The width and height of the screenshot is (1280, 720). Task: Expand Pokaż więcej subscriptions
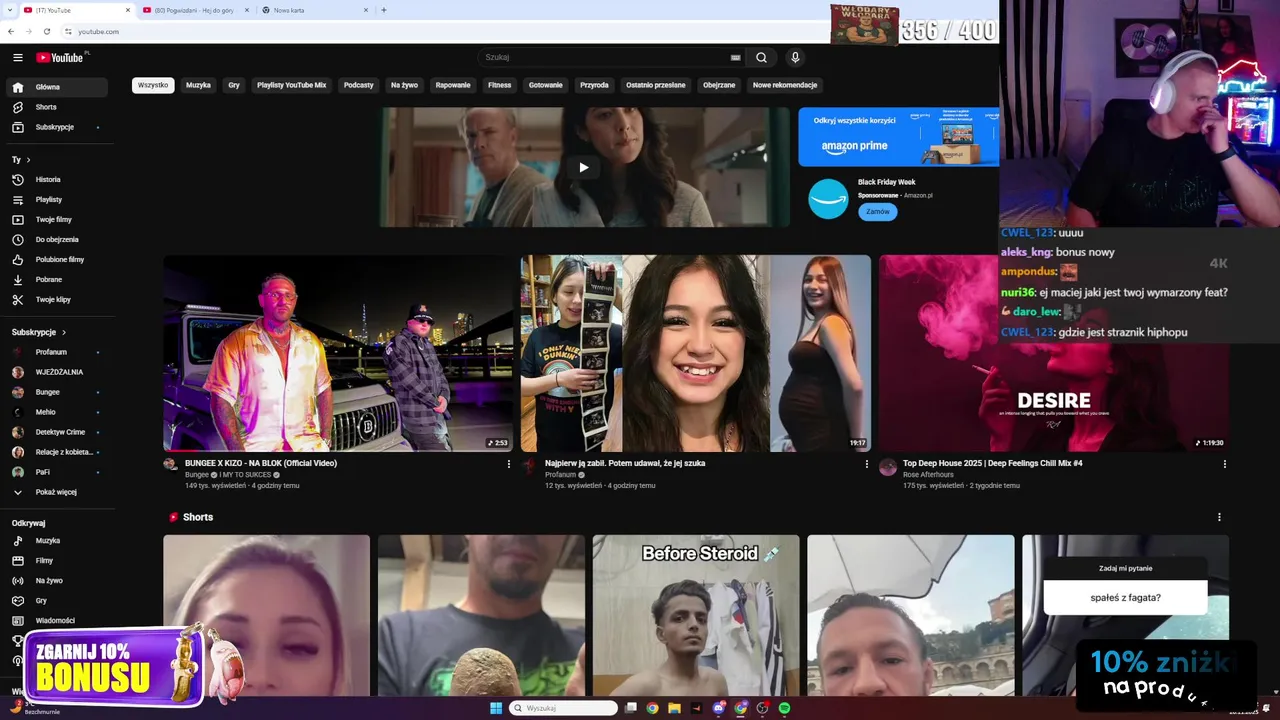(x=58, y=492)
